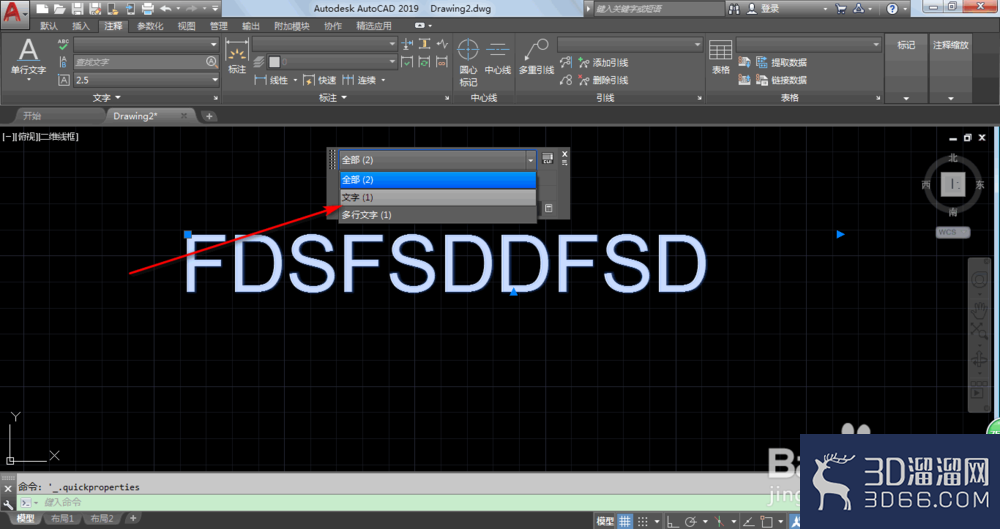Click the command line input field

408,502
